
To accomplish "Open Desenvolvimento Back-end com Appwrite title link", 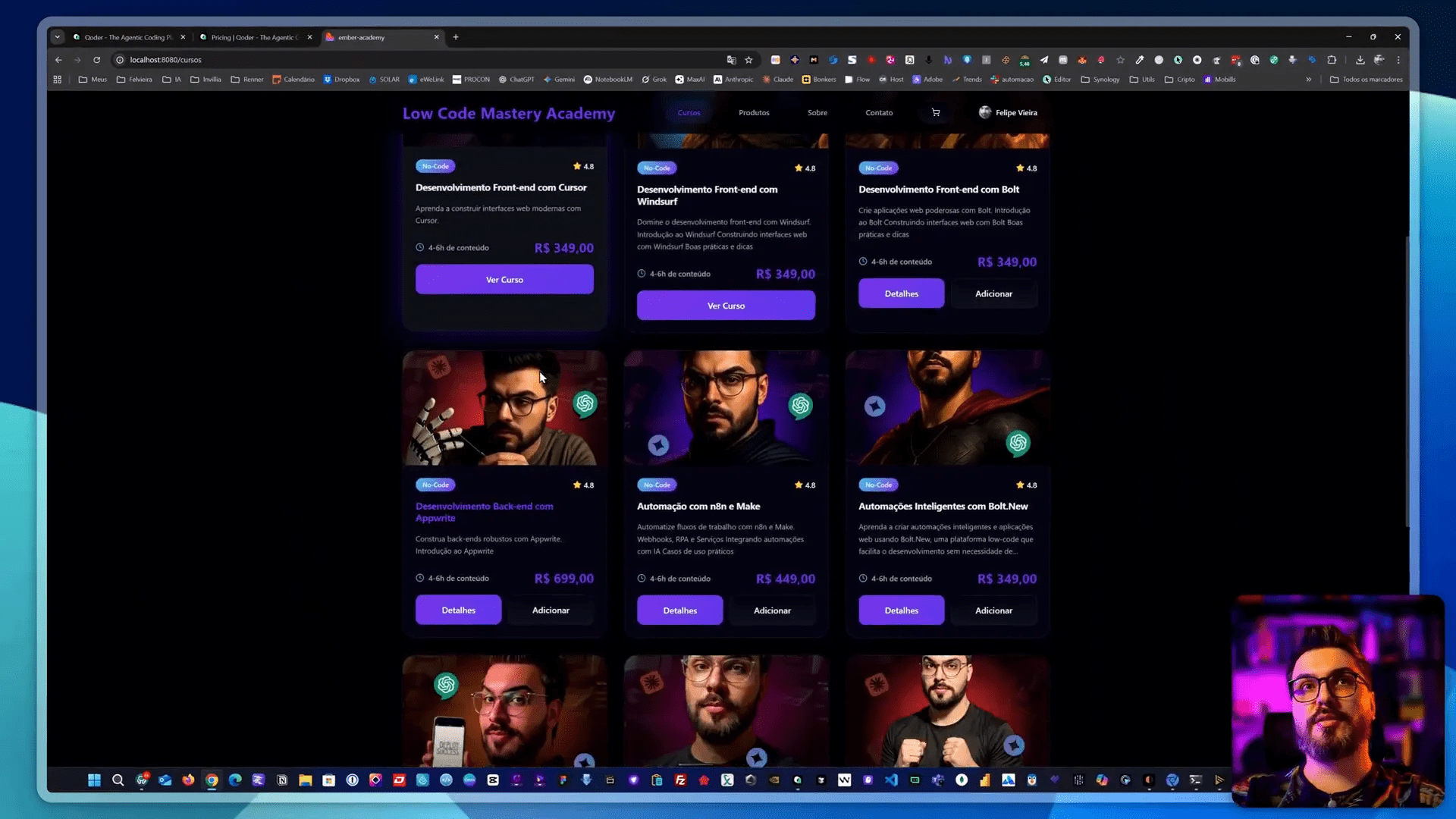I will pyautogui.click(x=485, y=512).
